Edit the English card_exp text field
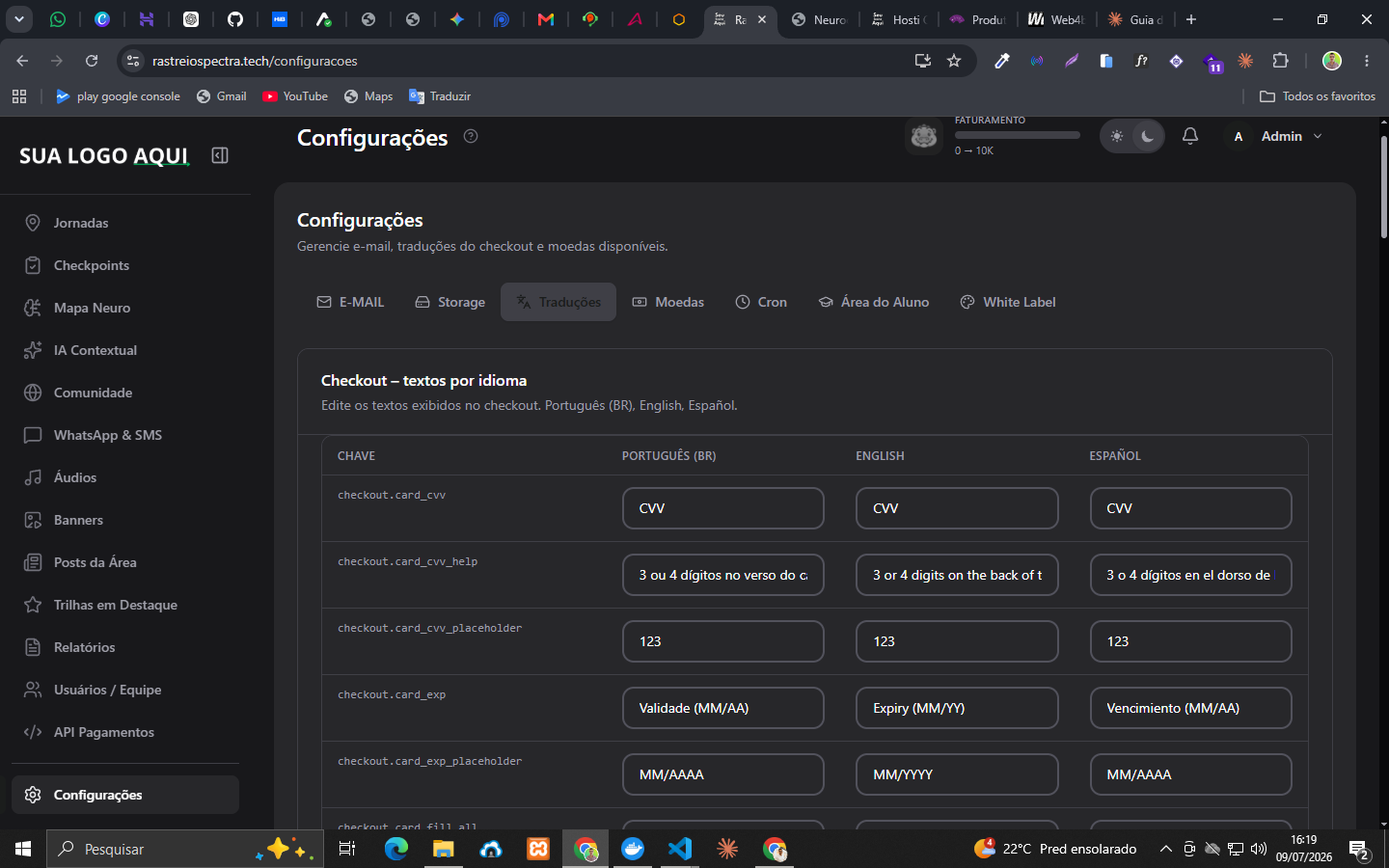The height and width of the screenshot is (868, 1389). 957,708
